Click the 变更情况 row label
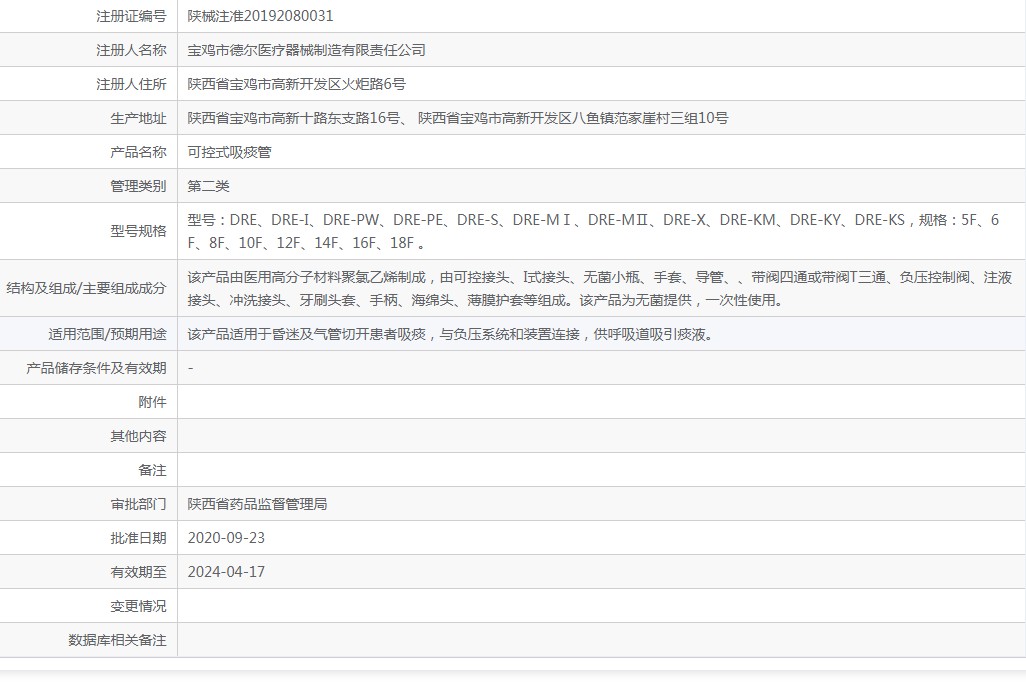The image size is (1026, 693). [x=138, y=606]
